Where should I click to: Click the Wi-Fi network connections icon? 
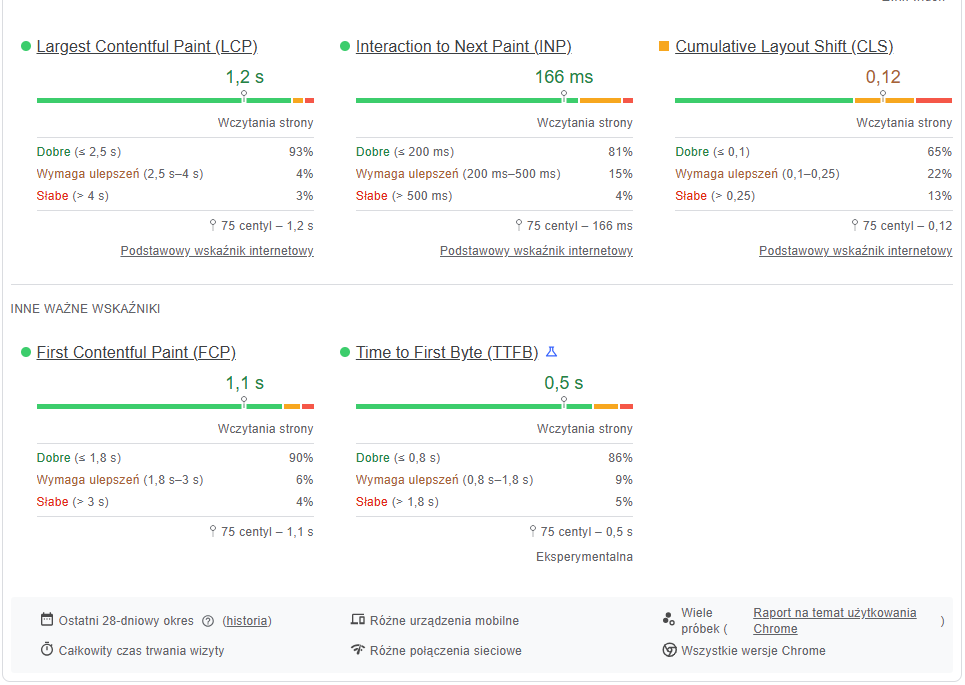pos(358,650)
